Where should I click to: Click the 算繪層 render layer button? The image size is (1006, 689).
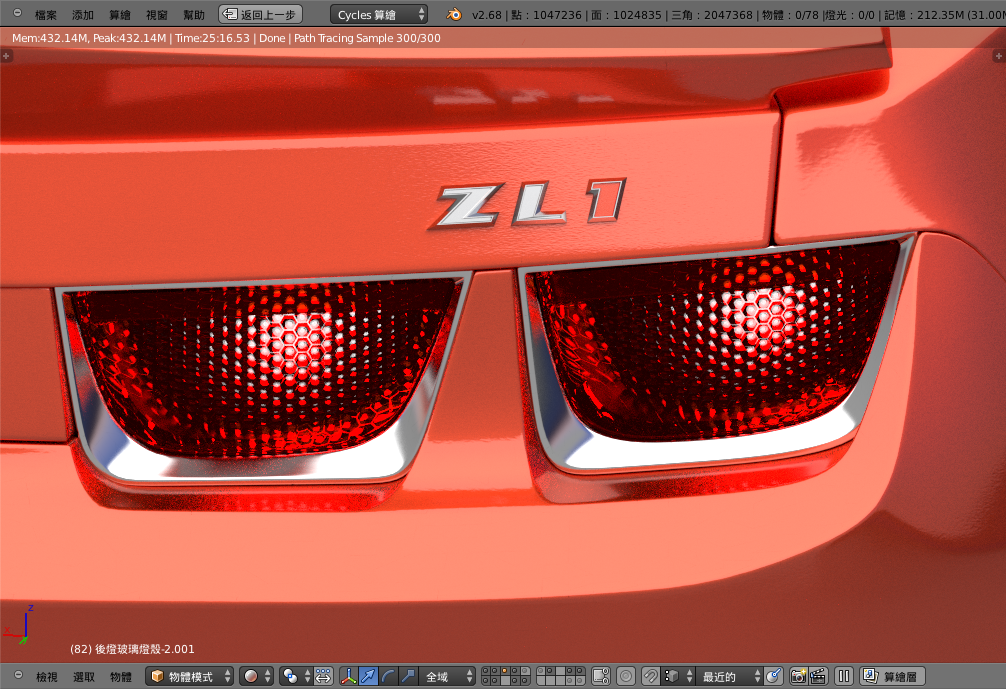pyautogui.click(x=892, y=677)
